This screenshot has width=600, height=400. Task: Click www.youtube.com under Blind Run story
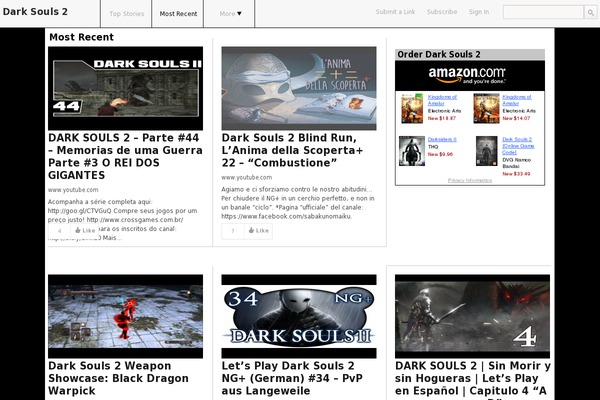[246, 178]
